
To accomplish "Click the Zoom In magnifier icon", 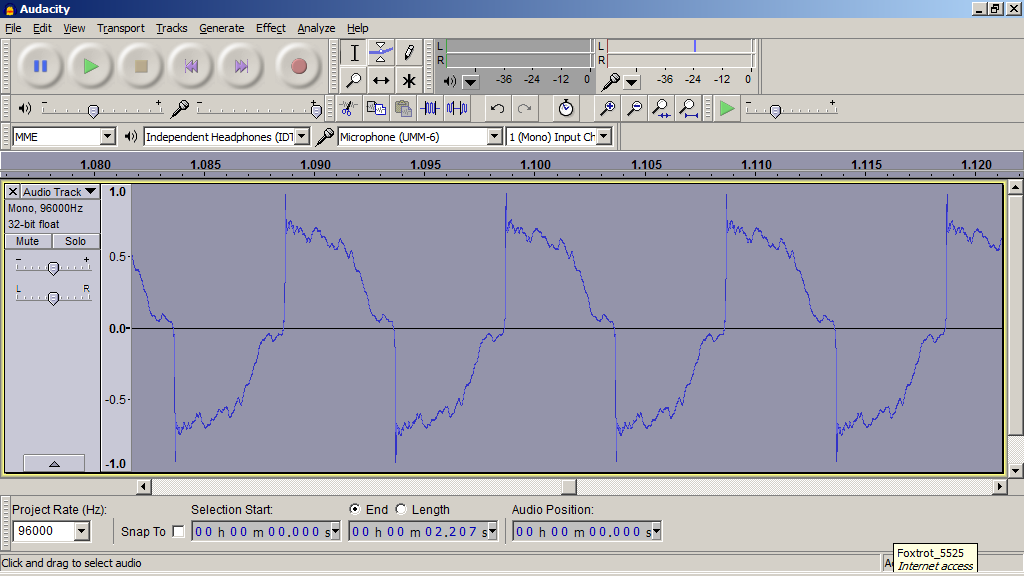I will 607,108.
